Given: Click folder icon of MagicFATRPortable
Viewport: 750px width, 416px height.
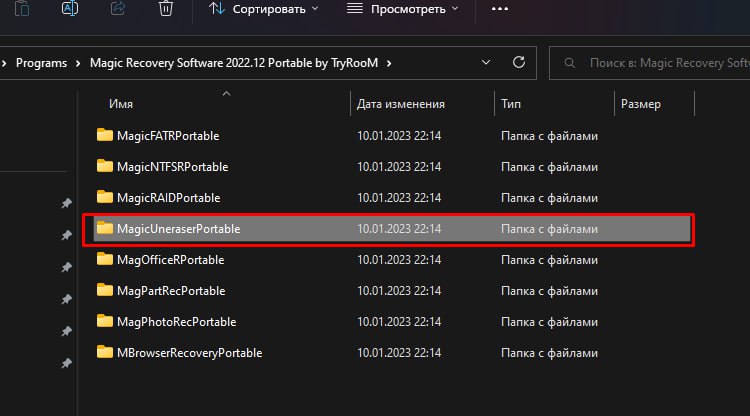Looking at the screenshot, I should click(105, 135).
